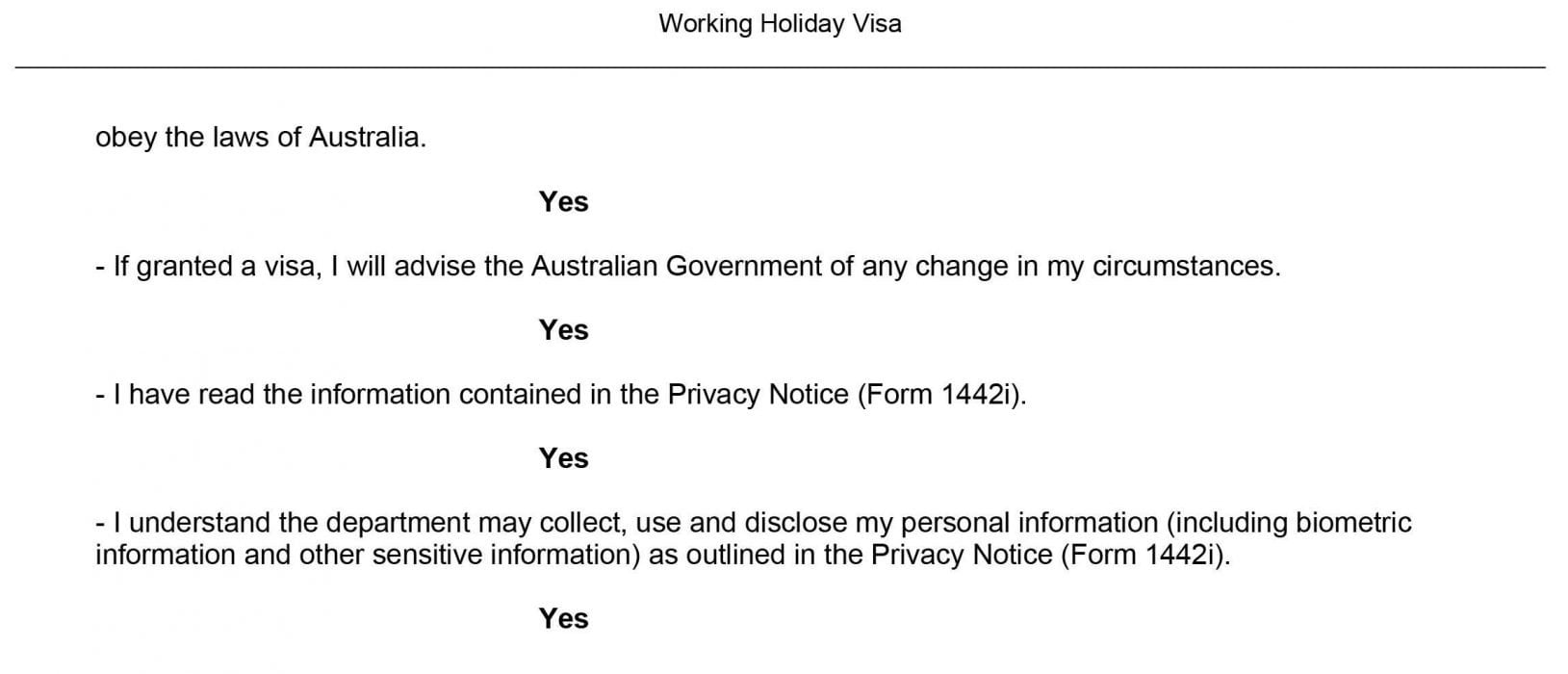Image resolution: width=1568 pixels, height=674 pixels.
Task: Select the Yes under the Privacy Notice read statement
Action: [563, 457]
